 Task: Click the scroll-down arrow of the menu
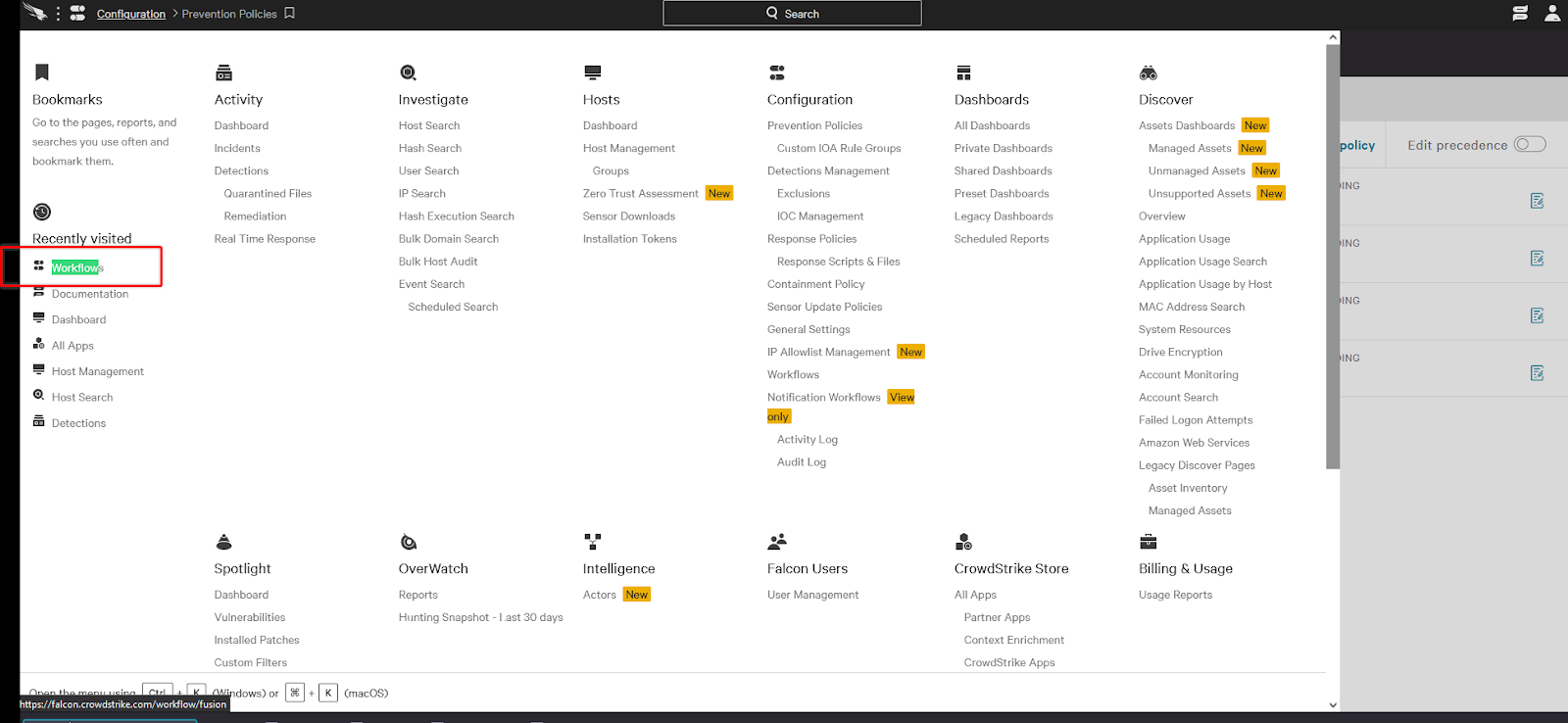coord(1333,704)
